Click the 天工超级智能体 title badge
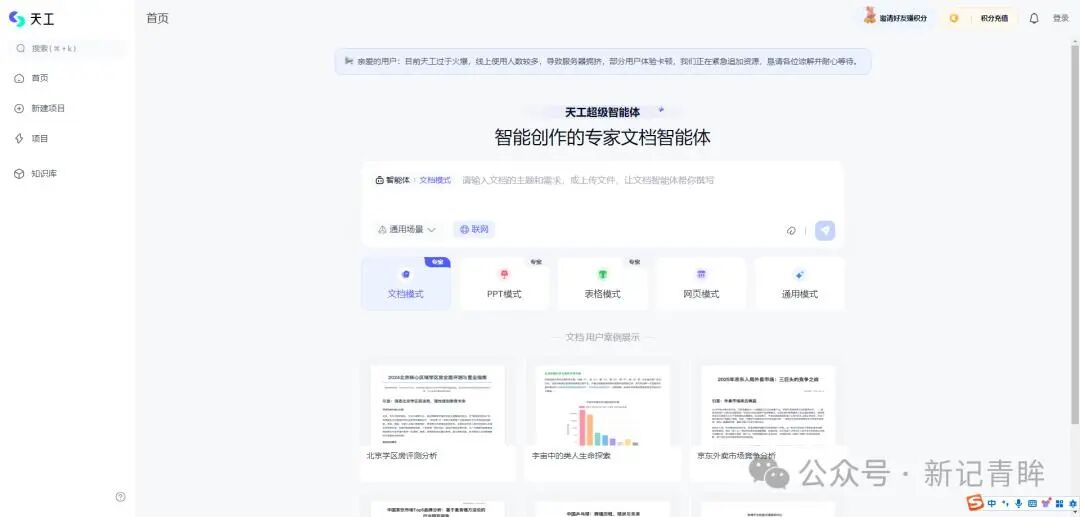 coord(603,112)
